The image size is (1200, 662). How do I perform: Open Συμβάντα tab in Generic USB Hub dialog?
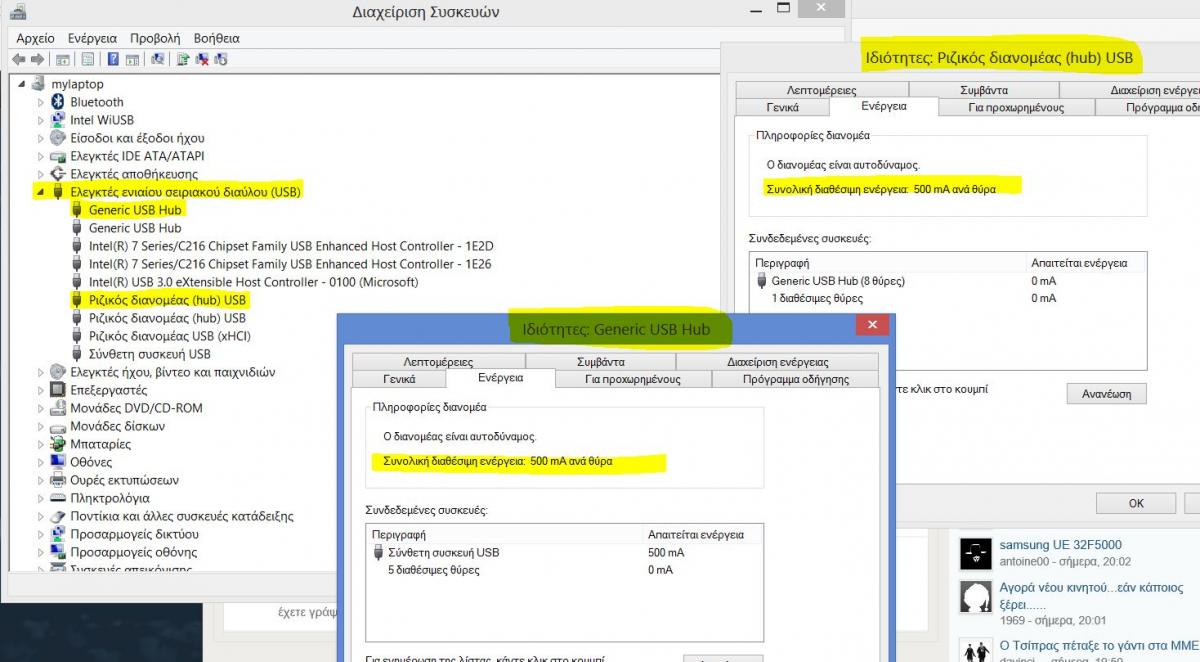click(601, 362)
